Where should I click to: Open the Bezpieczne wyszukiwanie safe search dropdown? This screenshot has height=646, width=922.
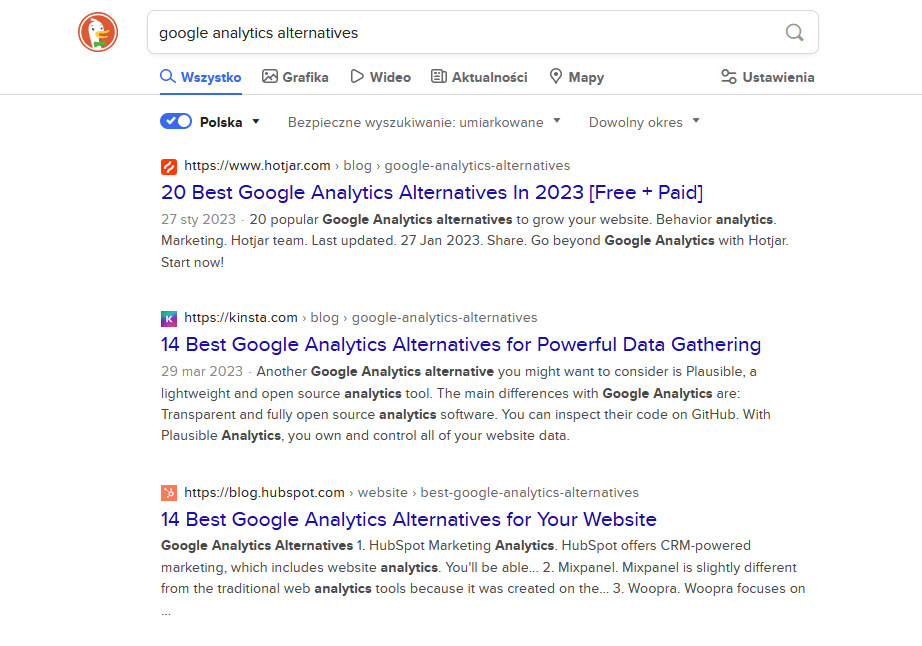click(424, 122)
